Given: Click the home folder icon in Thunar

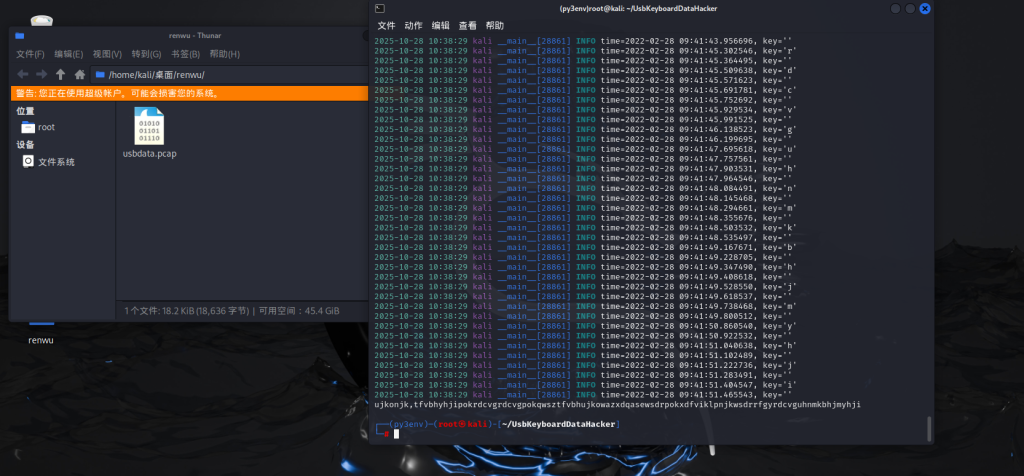Looking at the screenshot, I should [x=79, y=74].
